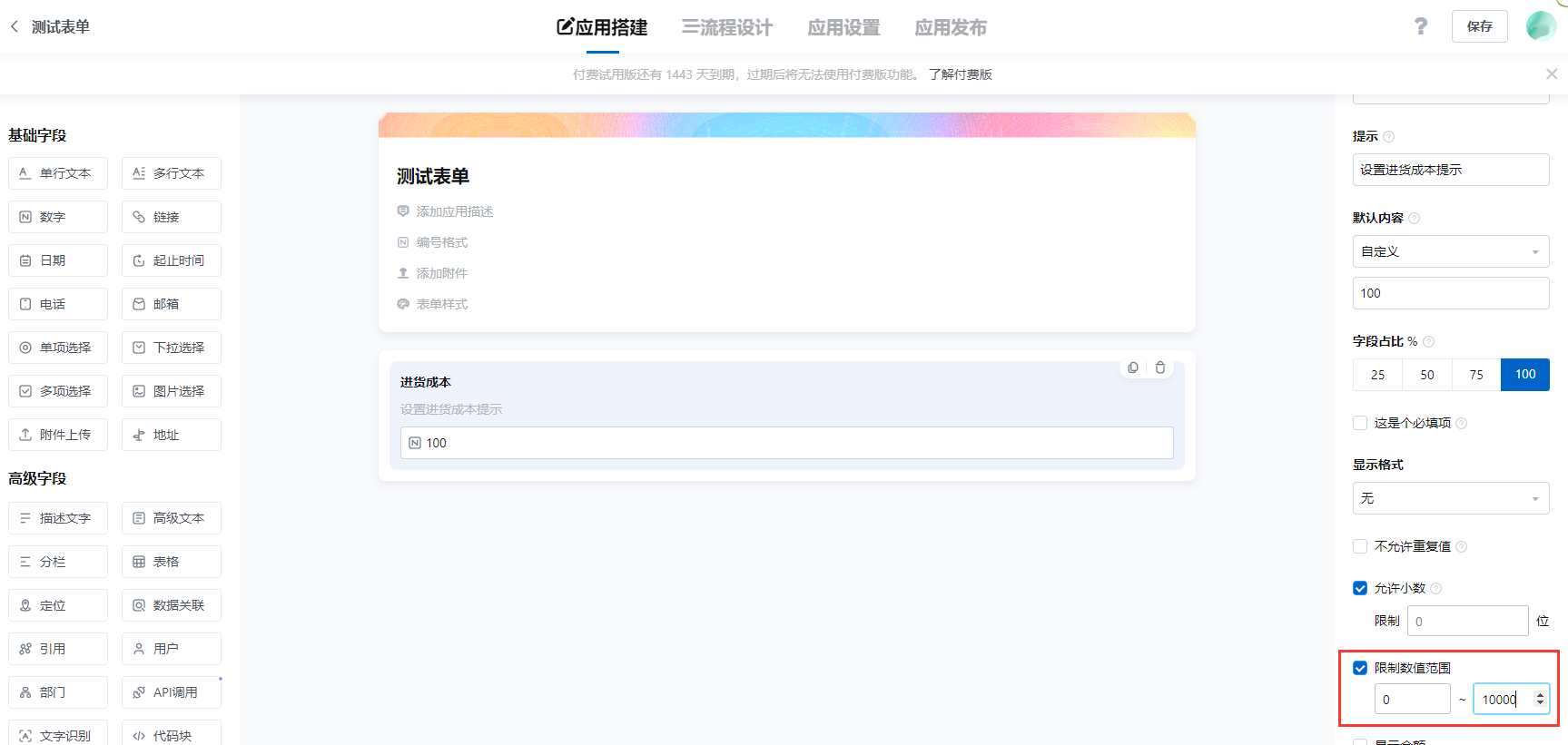Click the 保存 button
The width and height of the screenshot is (1568, 745).
(1480, 26)
